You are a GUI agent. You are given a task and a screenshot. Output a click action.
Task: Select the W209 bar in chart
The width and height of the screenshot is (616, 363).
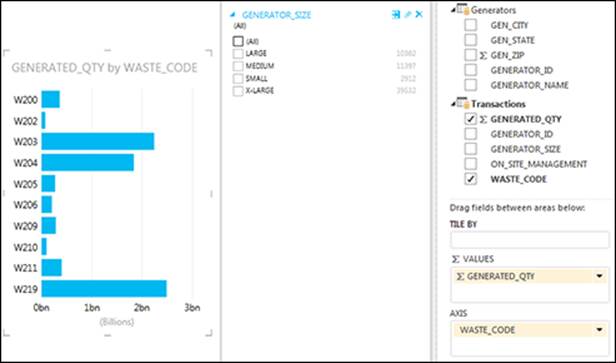(49, 226)
